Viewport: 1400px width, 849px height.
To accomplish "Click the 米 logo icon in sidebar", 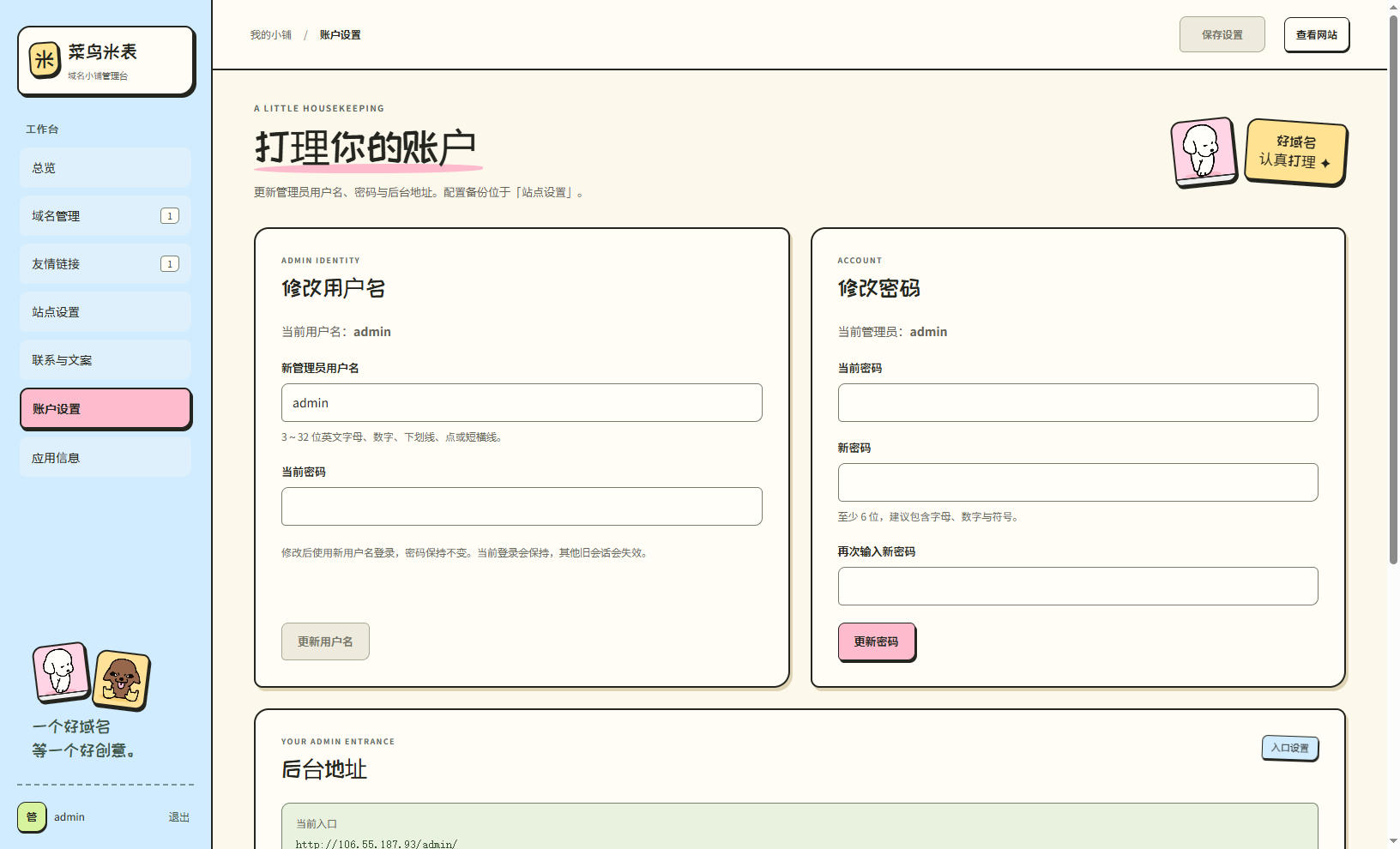I will (x=45, y=60).
